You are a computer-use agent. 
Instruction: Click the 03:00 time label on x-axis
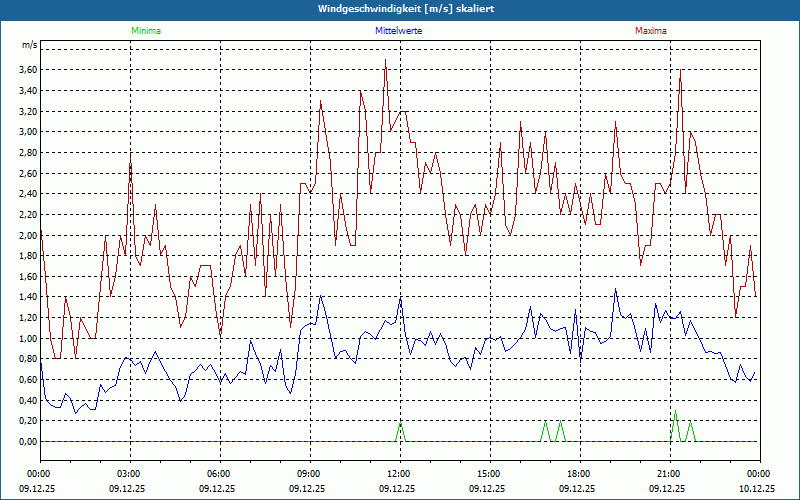(x=130, y=474)
